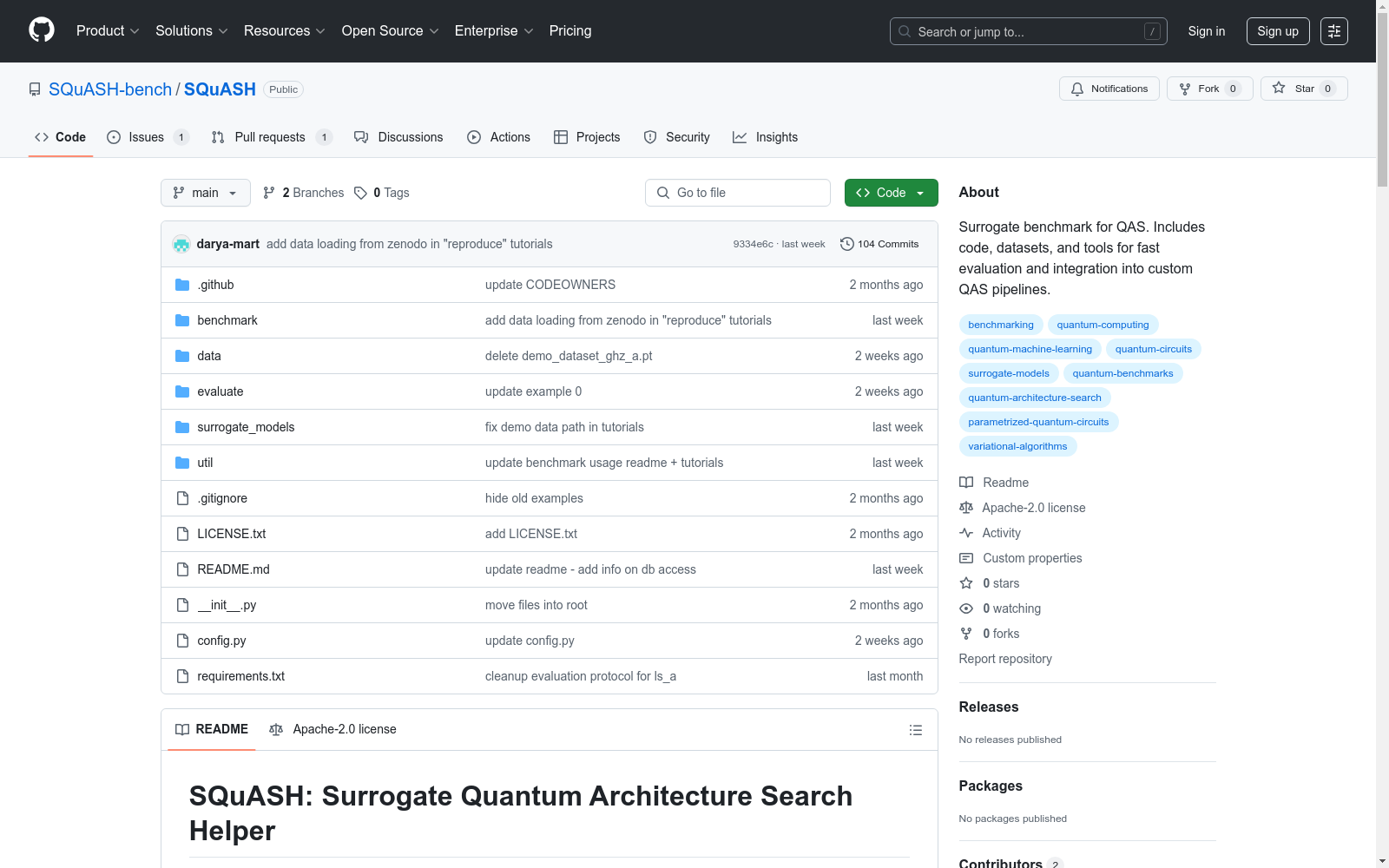Click the GitHub logo icon

(42, 30)
